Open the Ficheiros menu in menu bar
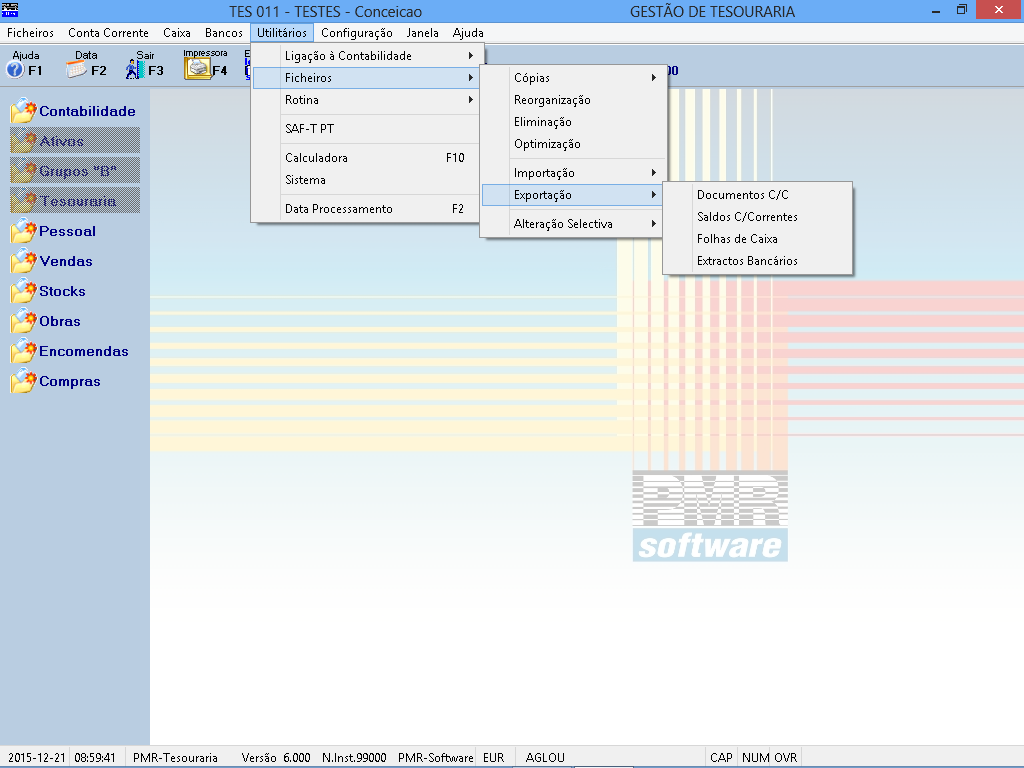Screen dimensions: 1024x768 coord(30,33)
